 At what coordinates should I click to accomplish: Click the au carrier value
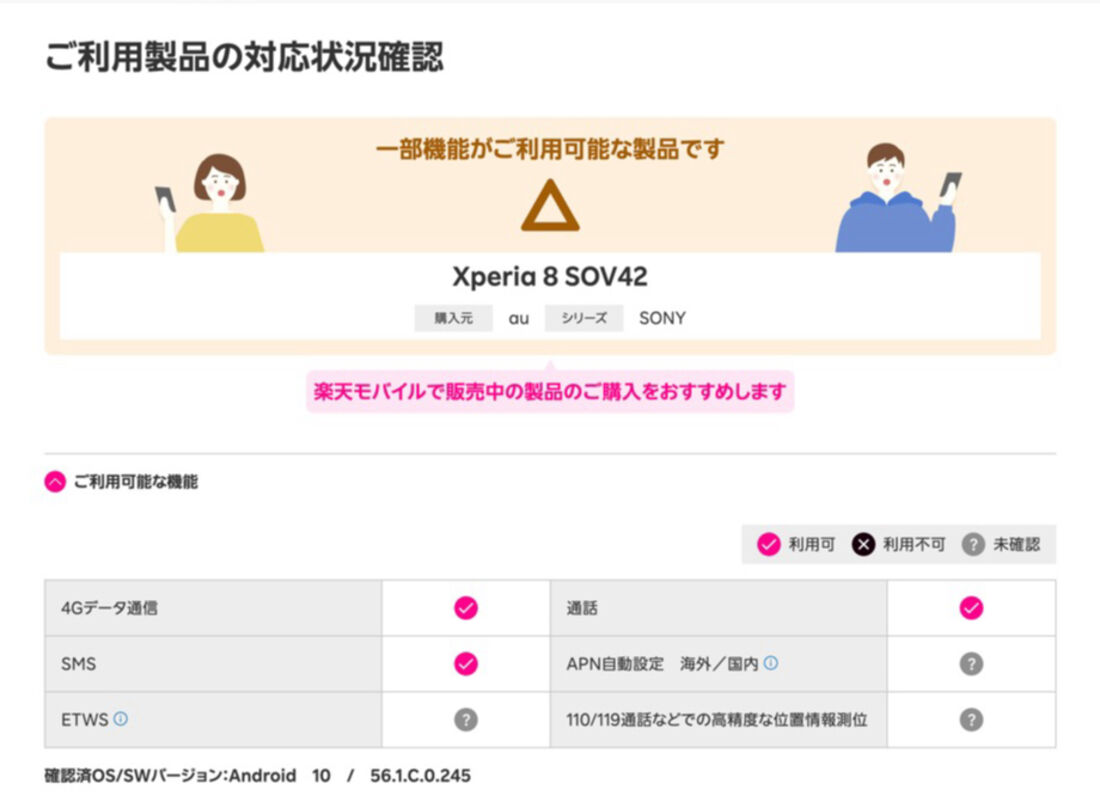click(518, 319)
